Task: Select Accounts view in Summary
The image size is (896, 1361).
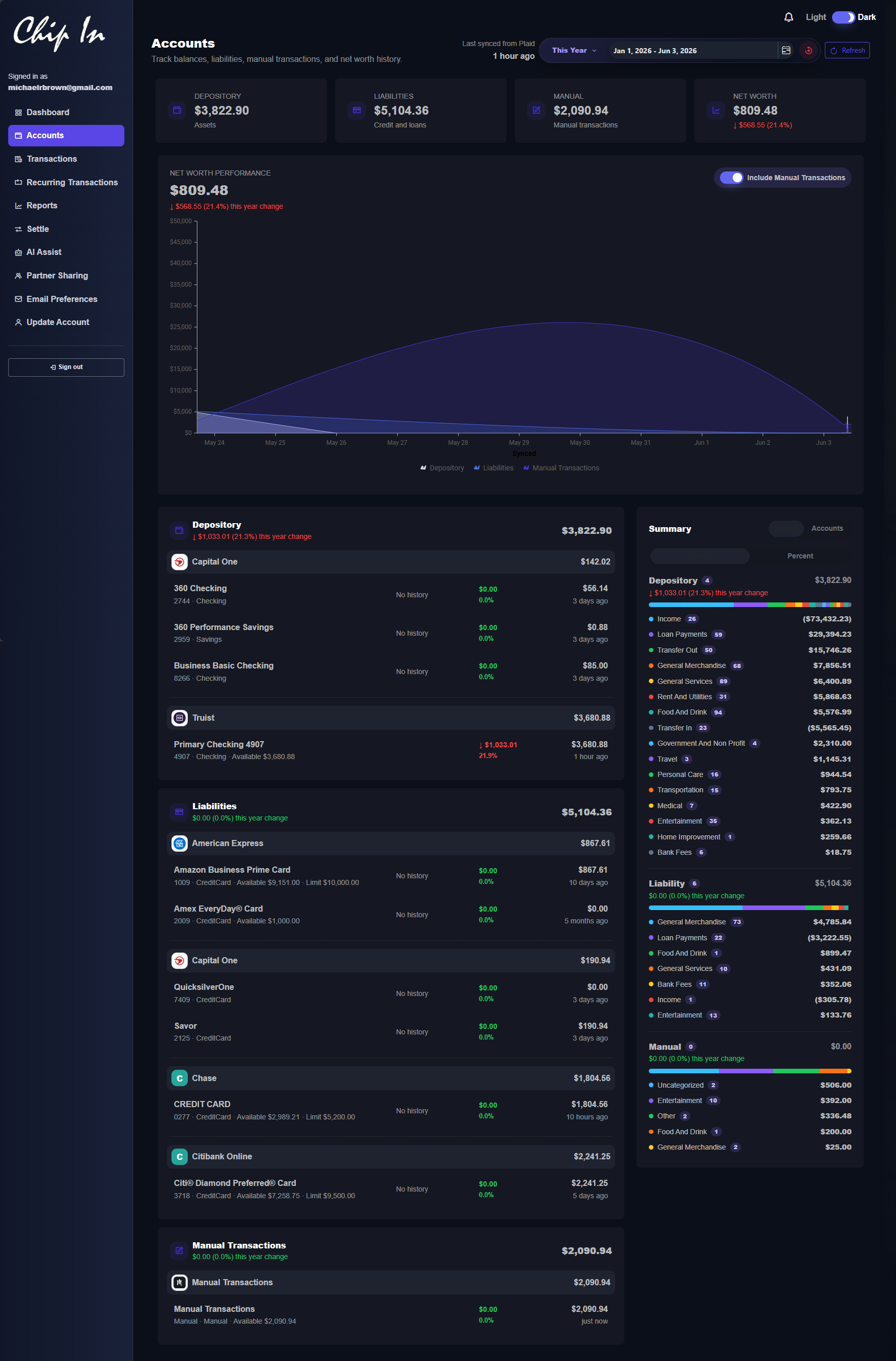Action: (827, 528)
